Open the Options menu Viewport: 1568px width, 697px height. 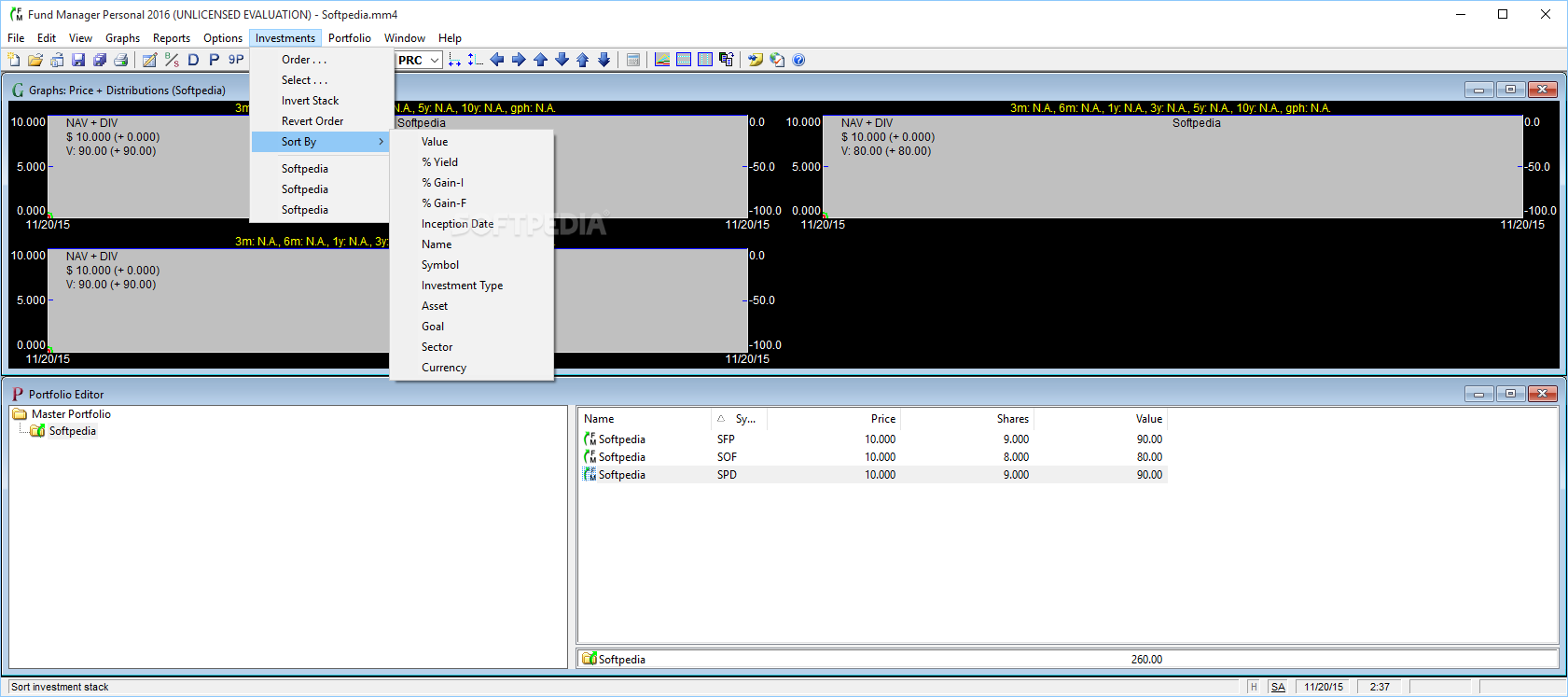coord(223,38)
